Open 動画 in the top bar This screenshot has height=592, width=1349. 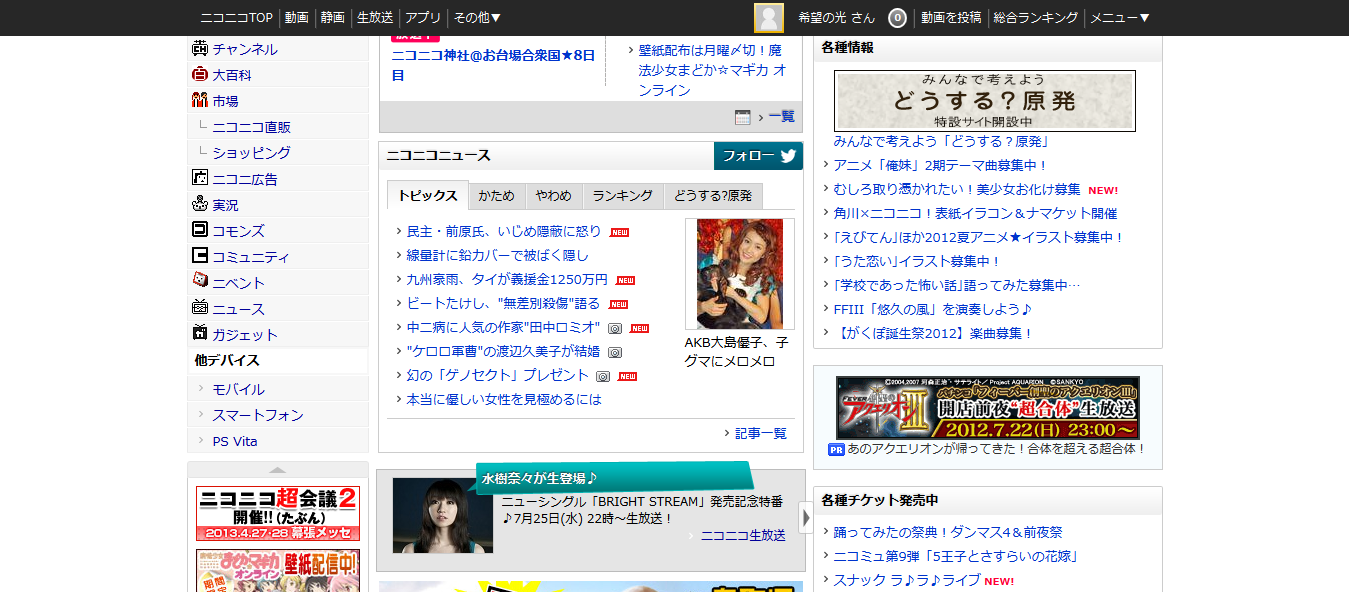296,18
